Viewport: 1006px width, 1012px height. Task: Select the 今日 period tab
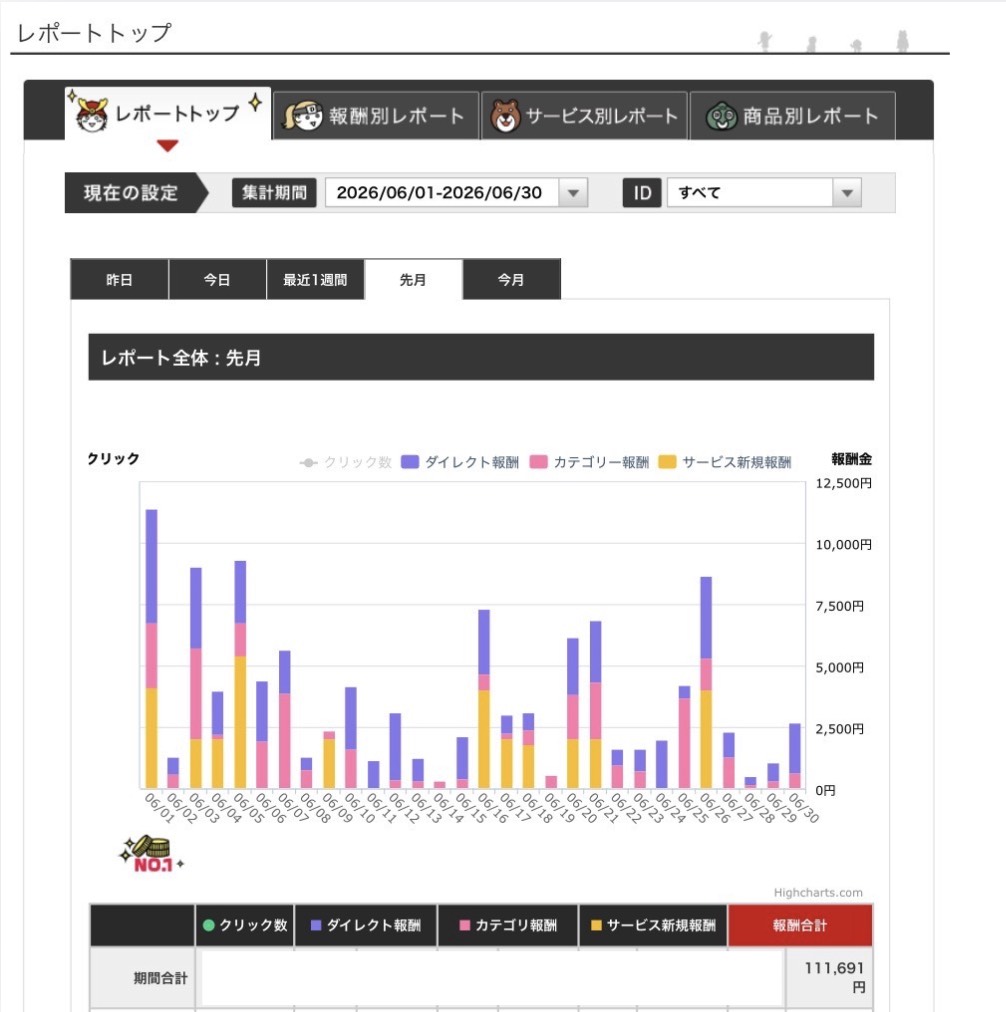pyautogui.click(x=217, y=279)
